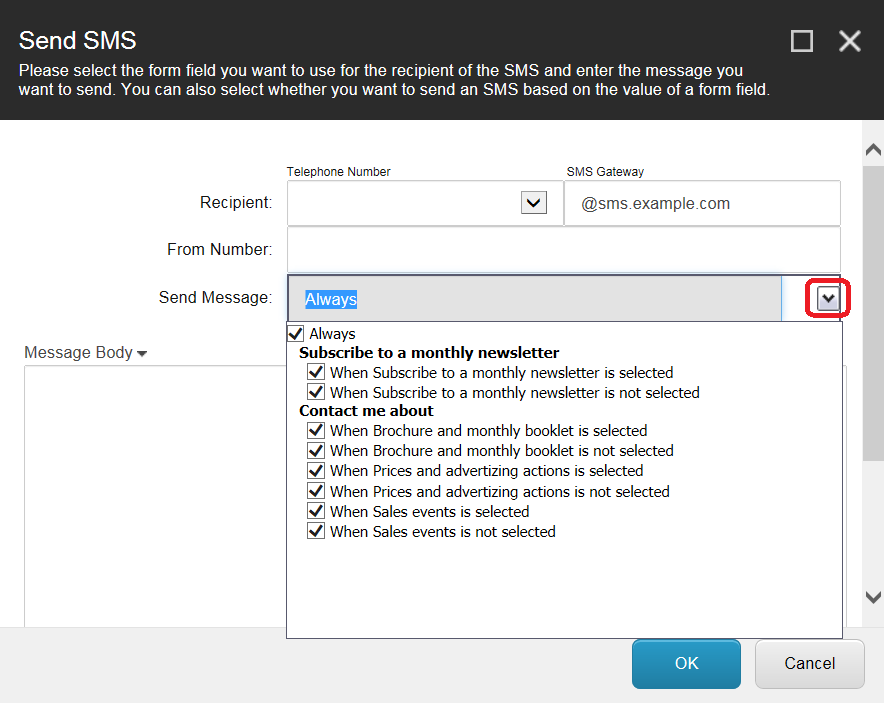
Task: Uncheck When Sales events is selected
Action: click(x=316, y=512)
